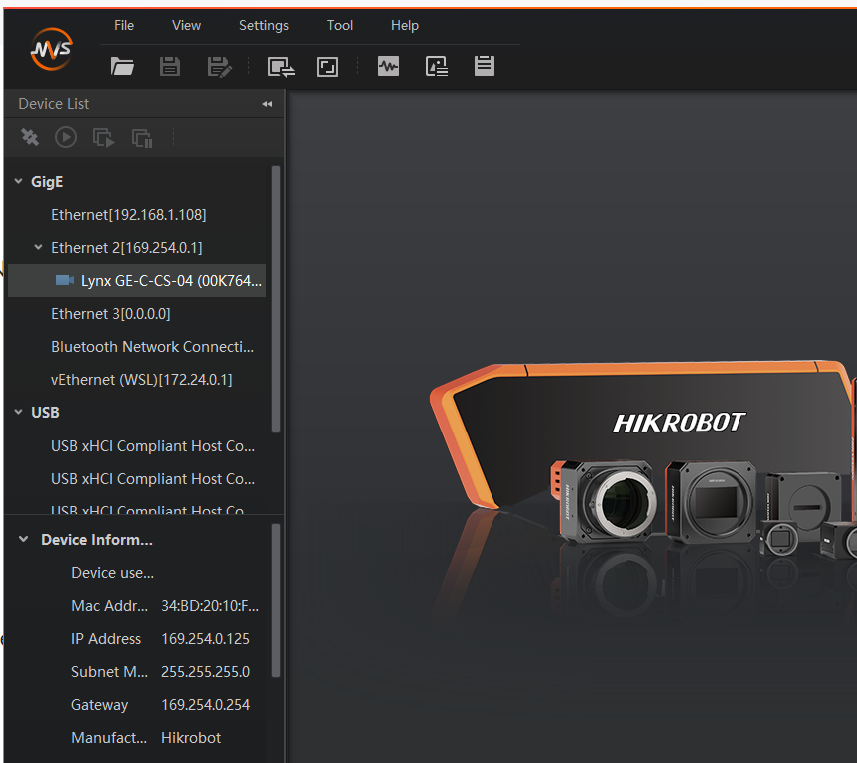This screenshot has height=763, width=857.
Task: Collapse the Device List panel with double arrow
Action: point(267,104)
